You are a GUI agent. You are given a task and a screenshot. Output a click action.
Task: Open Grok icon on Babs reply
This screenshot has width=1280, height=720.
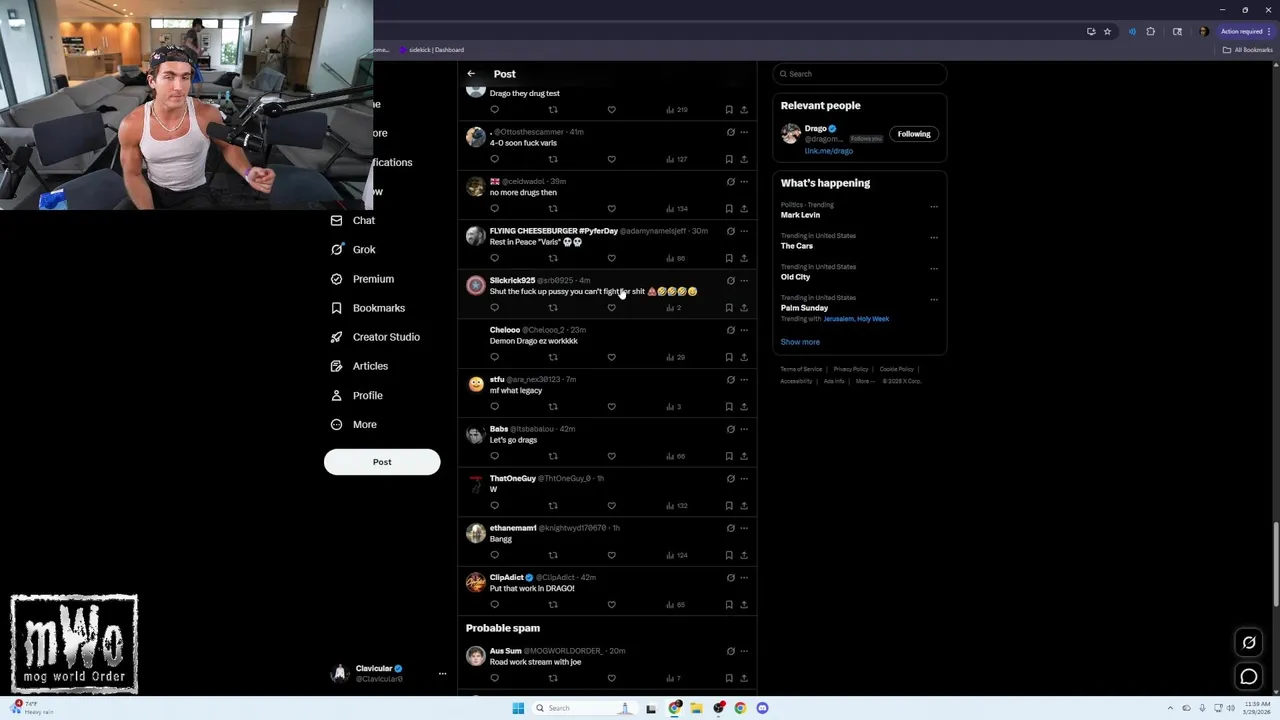point(730,429)
